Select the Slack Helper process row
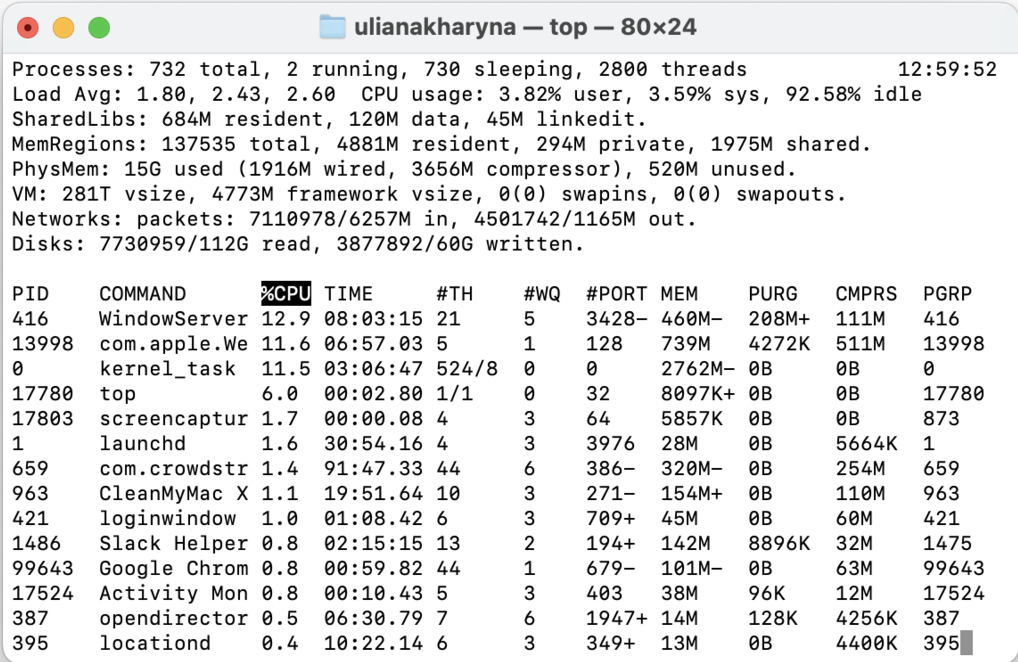Screen dimensions: 1018x662 tap(400, 543)
